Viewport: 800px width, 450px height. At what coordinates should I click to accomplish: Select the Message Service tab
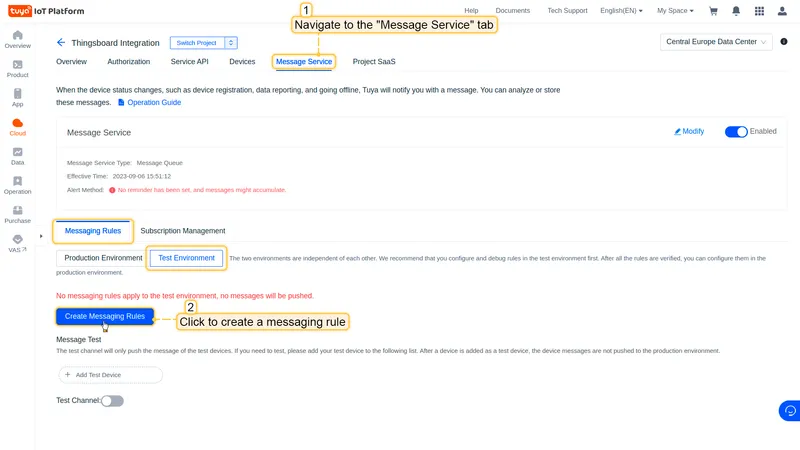point(304,62)
